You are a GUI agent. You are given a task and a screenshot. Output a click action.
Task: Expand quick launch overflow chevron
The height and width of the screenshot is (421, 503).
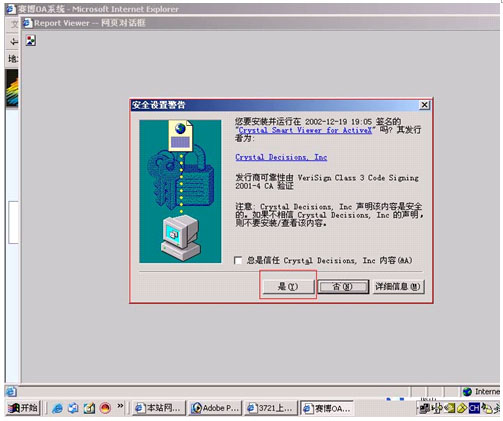click(x=120, y=406)
